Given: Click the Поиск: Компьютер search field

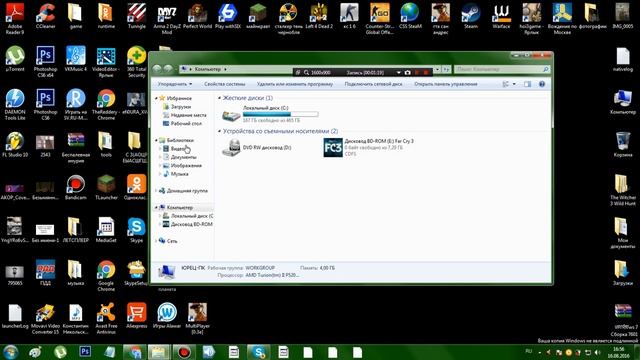Looking at the screenshot, I should pyautogui.click(x=502, y=69).
